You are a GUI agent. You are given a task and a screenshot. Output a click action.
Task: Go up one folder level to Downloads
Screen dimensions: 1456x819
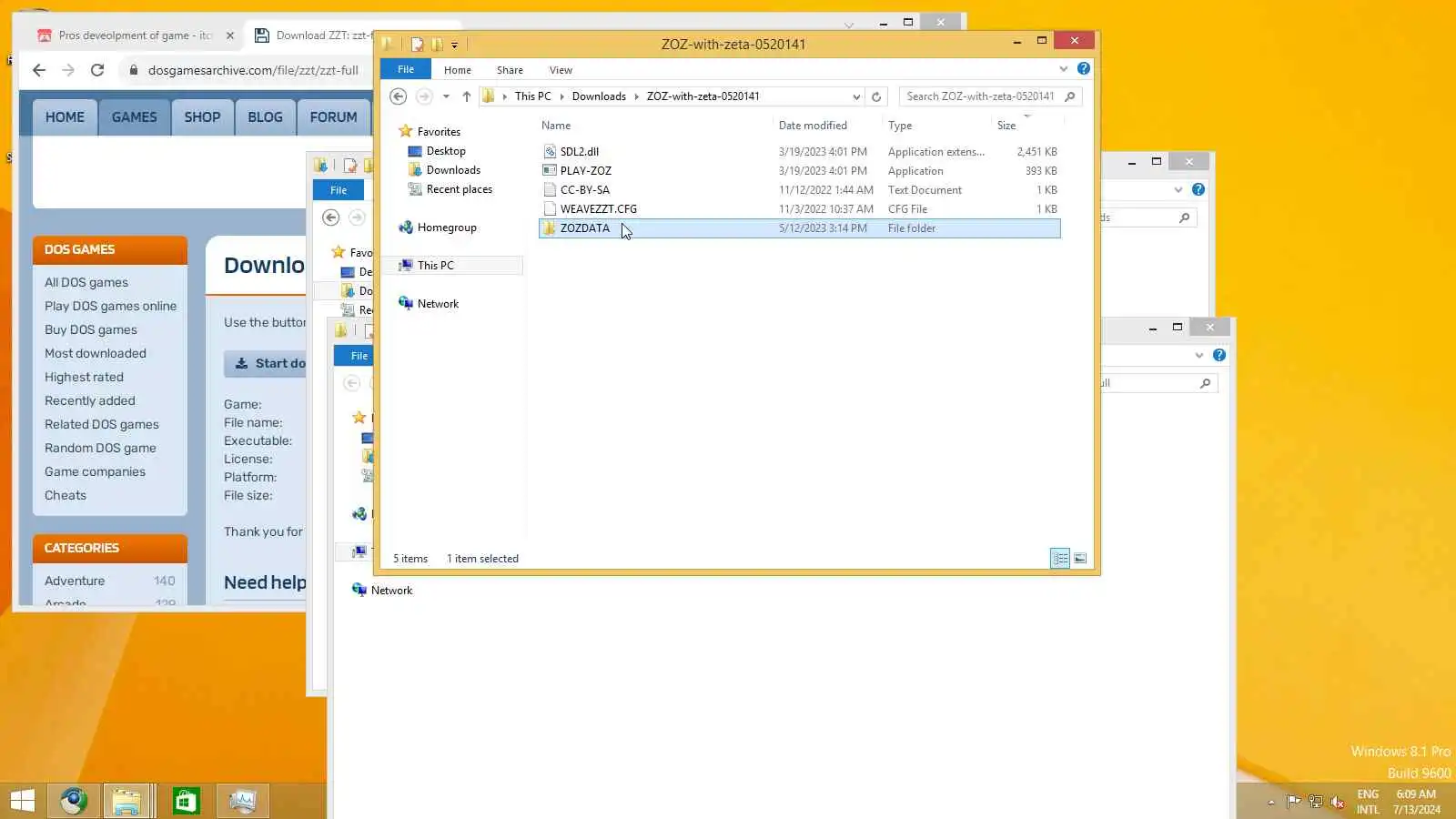coord(466,96)
